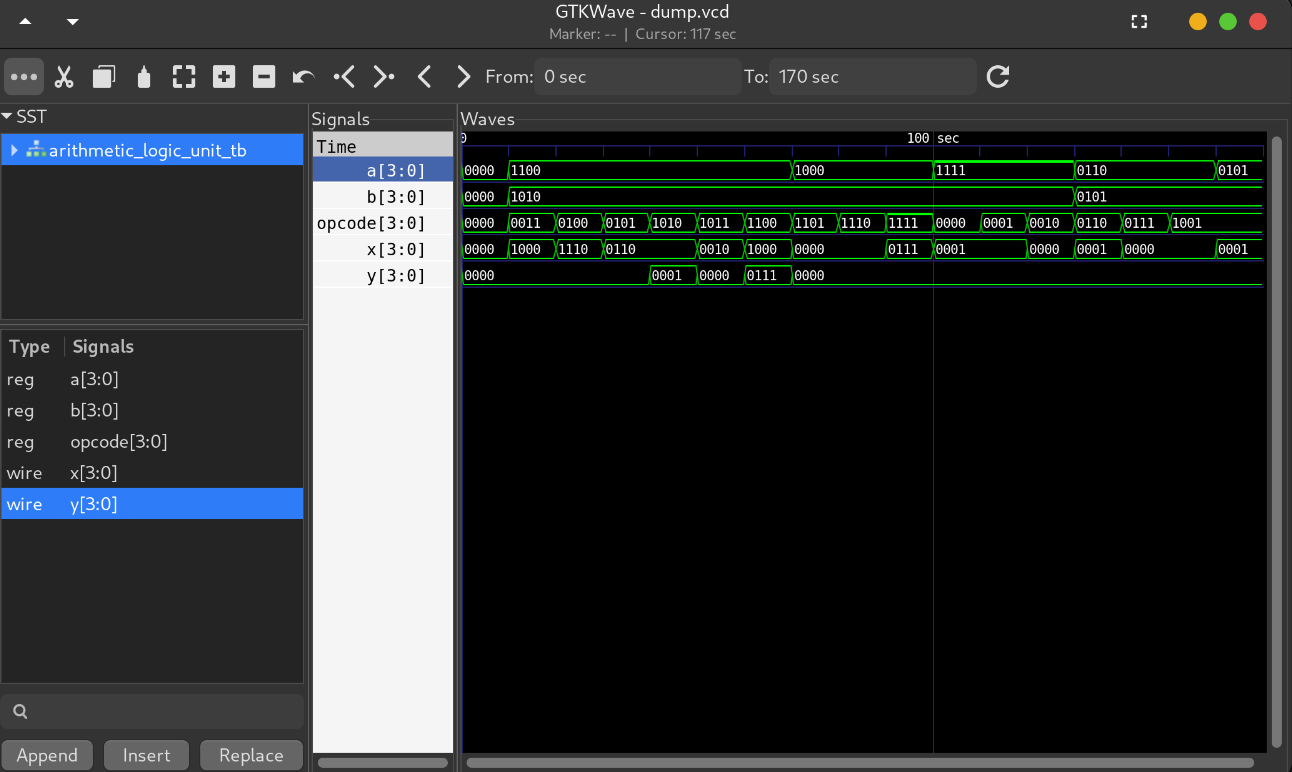Focus the From time input field

pyautogui.click(x=637, y=77)
